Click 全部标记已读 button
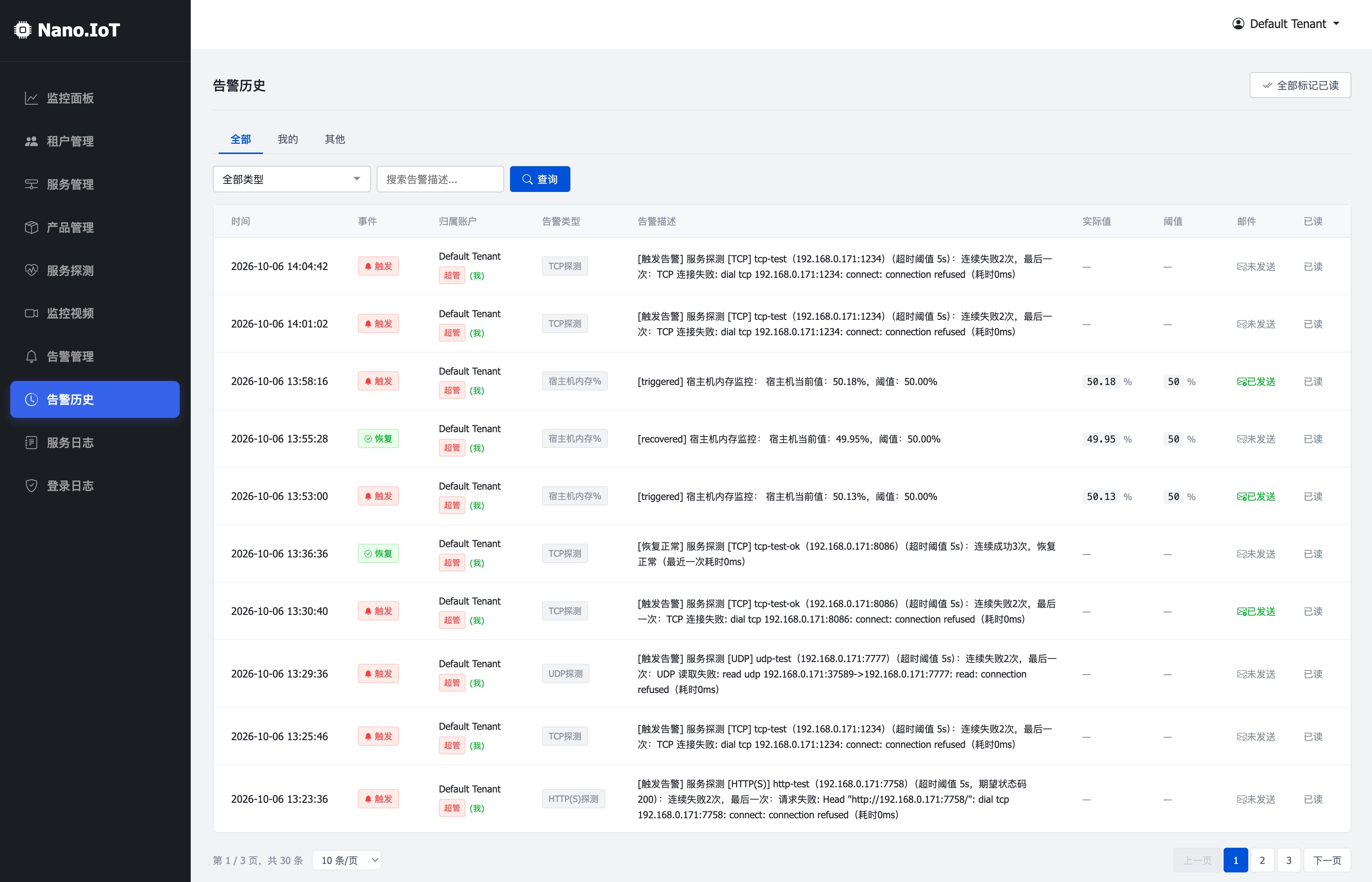 [x=1300, y=85]
